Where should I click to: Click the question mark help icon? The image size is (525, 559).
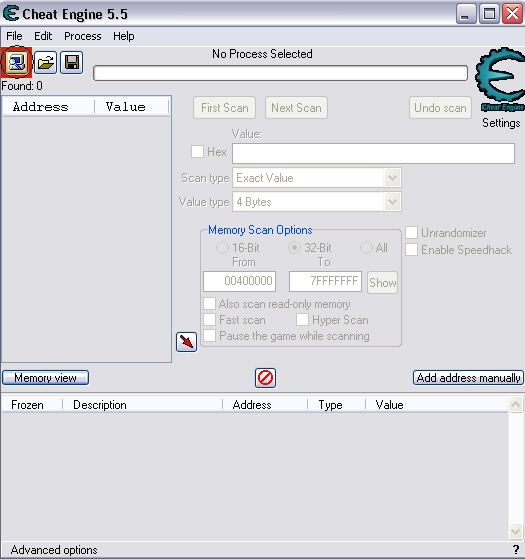[516, 549]
